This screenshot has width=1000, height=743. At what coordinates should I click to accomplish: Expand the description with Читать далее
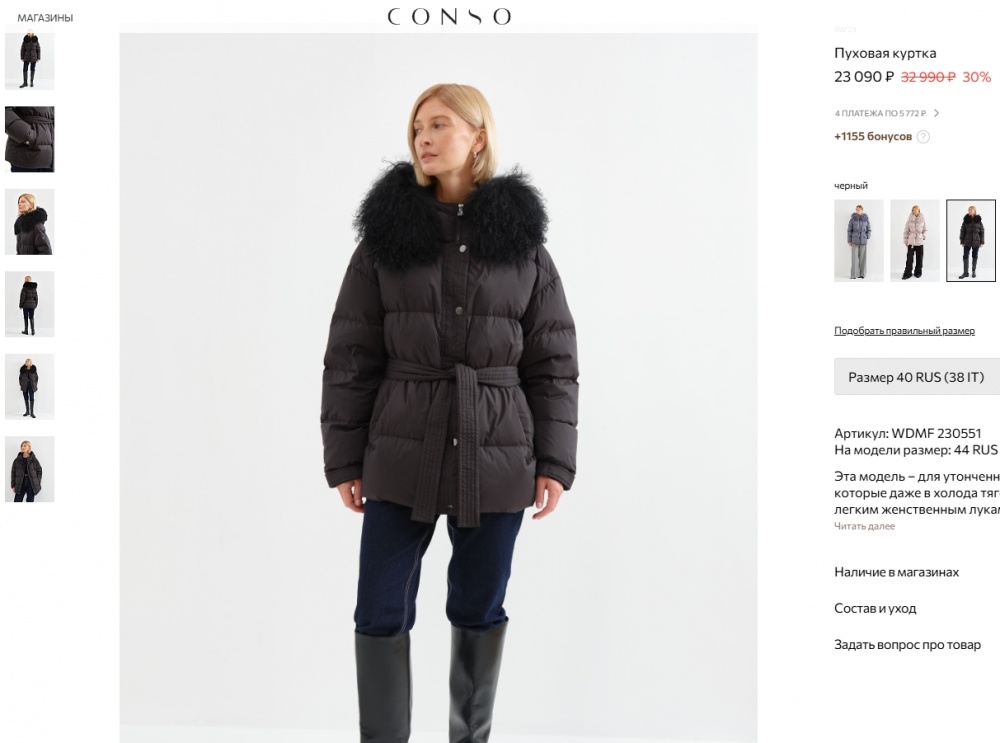[864, 526]
